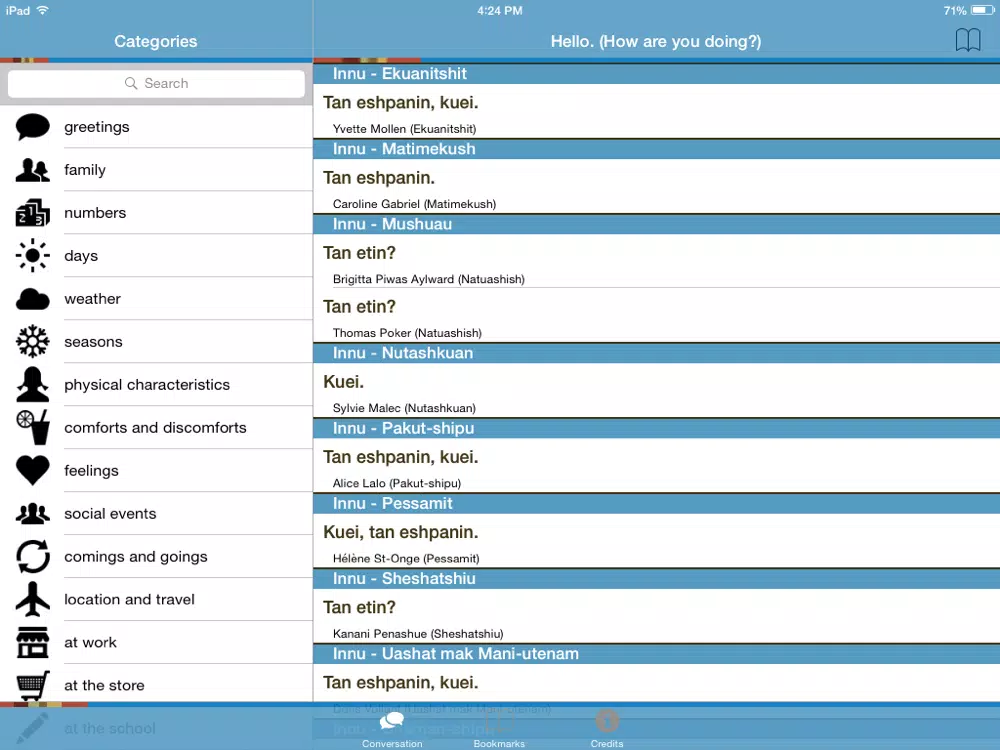Tap the Innu - Ekuanitshit header
The image size is (1000, 750).
(x=656, y=73)
